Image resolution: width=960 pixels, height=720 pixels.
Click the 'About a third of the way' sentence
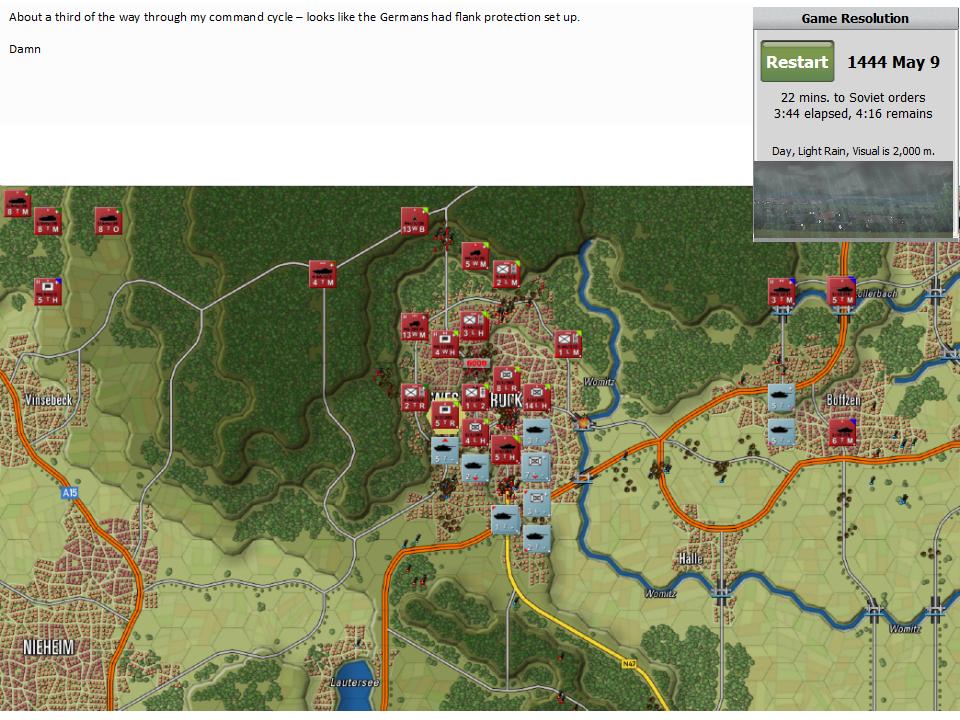pyautogui.click(x=294, y=17)
